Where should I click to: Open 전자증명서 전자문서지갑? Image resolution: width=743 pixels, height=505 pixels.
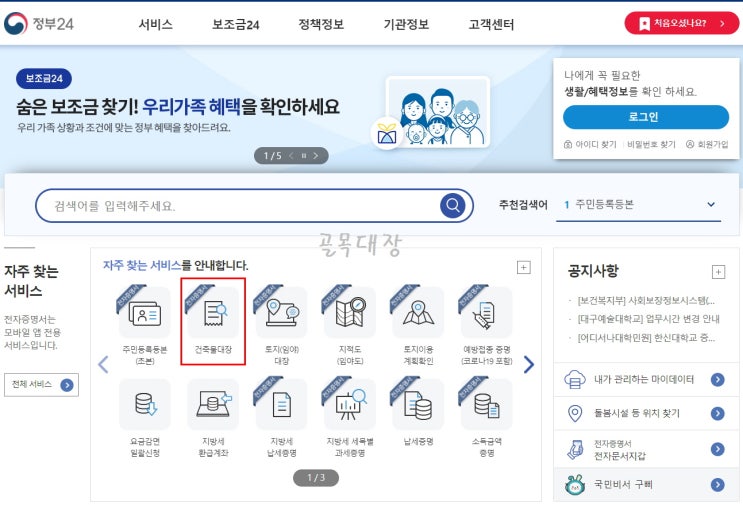click(x=646, y=449)
